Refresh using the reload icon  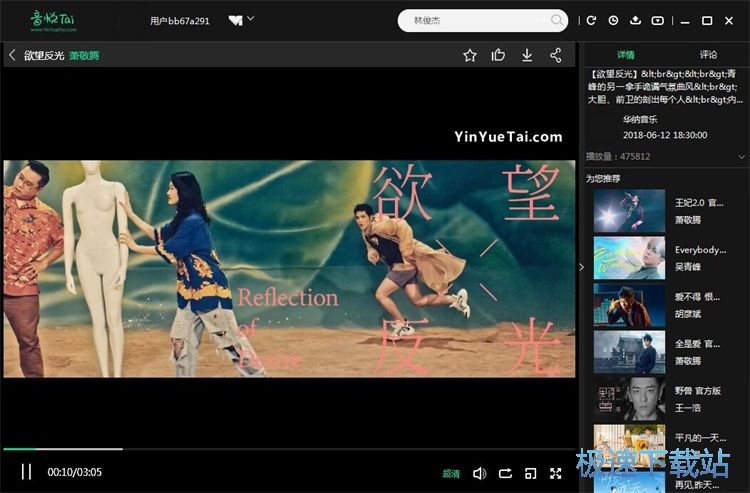[591, 20]
